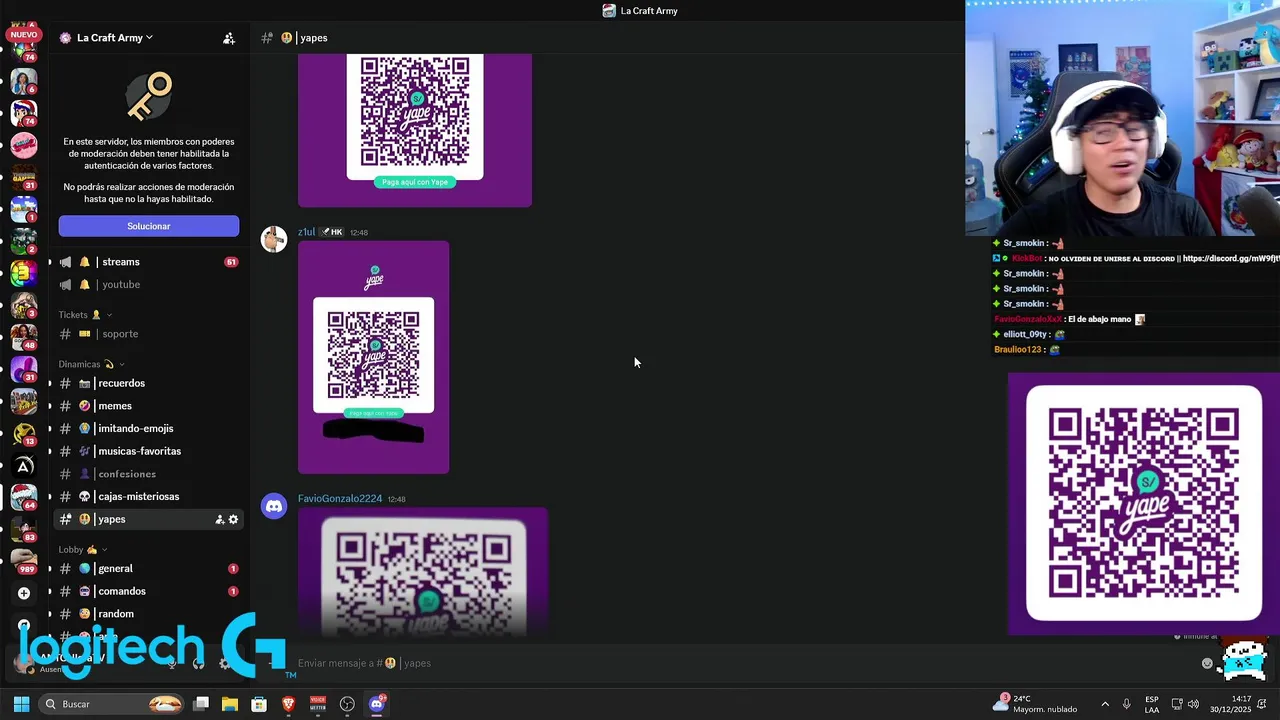Open Task View from the taskbar
The height and width of the screenshot is (720, 1280).
click(x=201, y=704)
